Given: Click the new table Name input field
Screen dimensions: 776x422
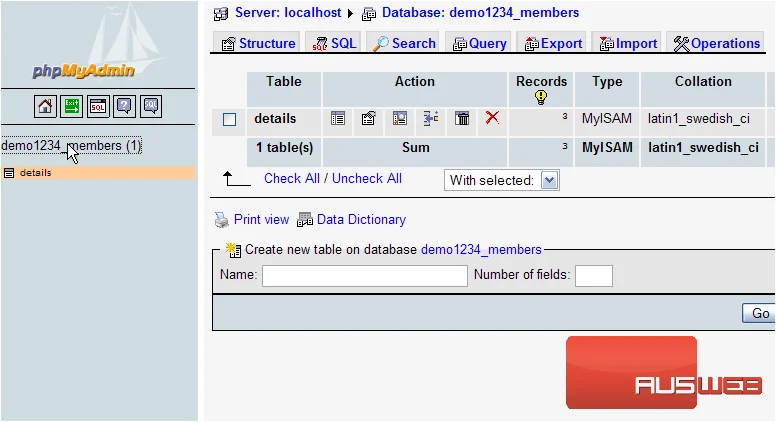Looking at the screenshot, I should click(365, 276).
